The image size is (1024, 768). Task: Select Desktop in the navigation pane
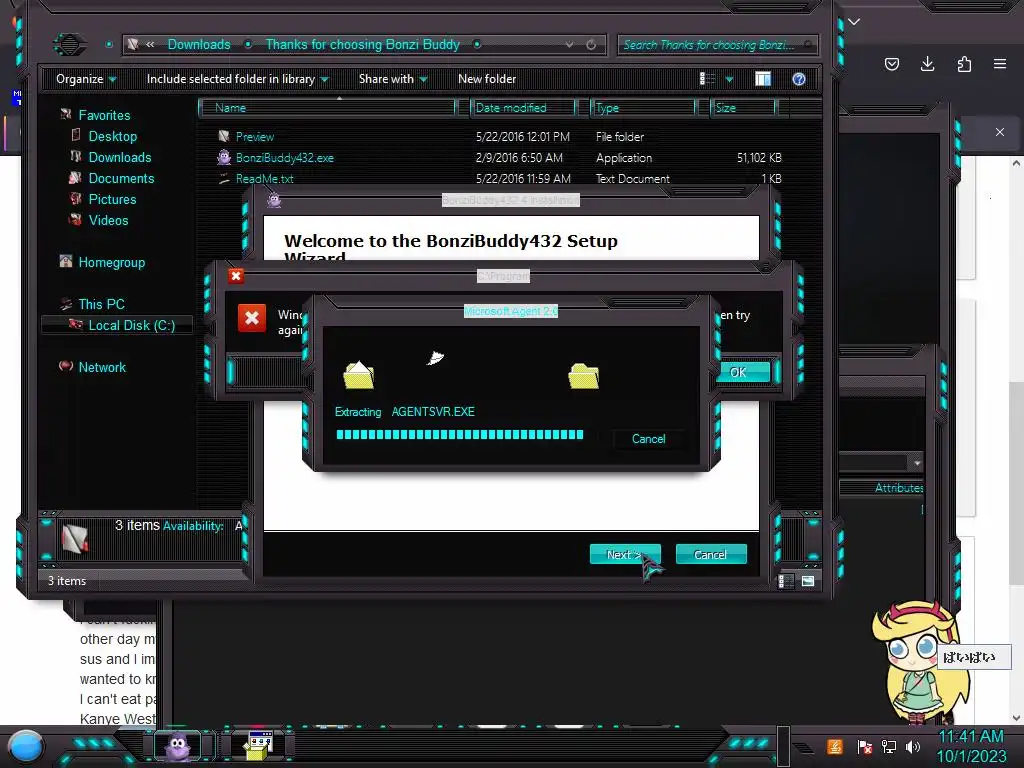(x=112, y=136)
